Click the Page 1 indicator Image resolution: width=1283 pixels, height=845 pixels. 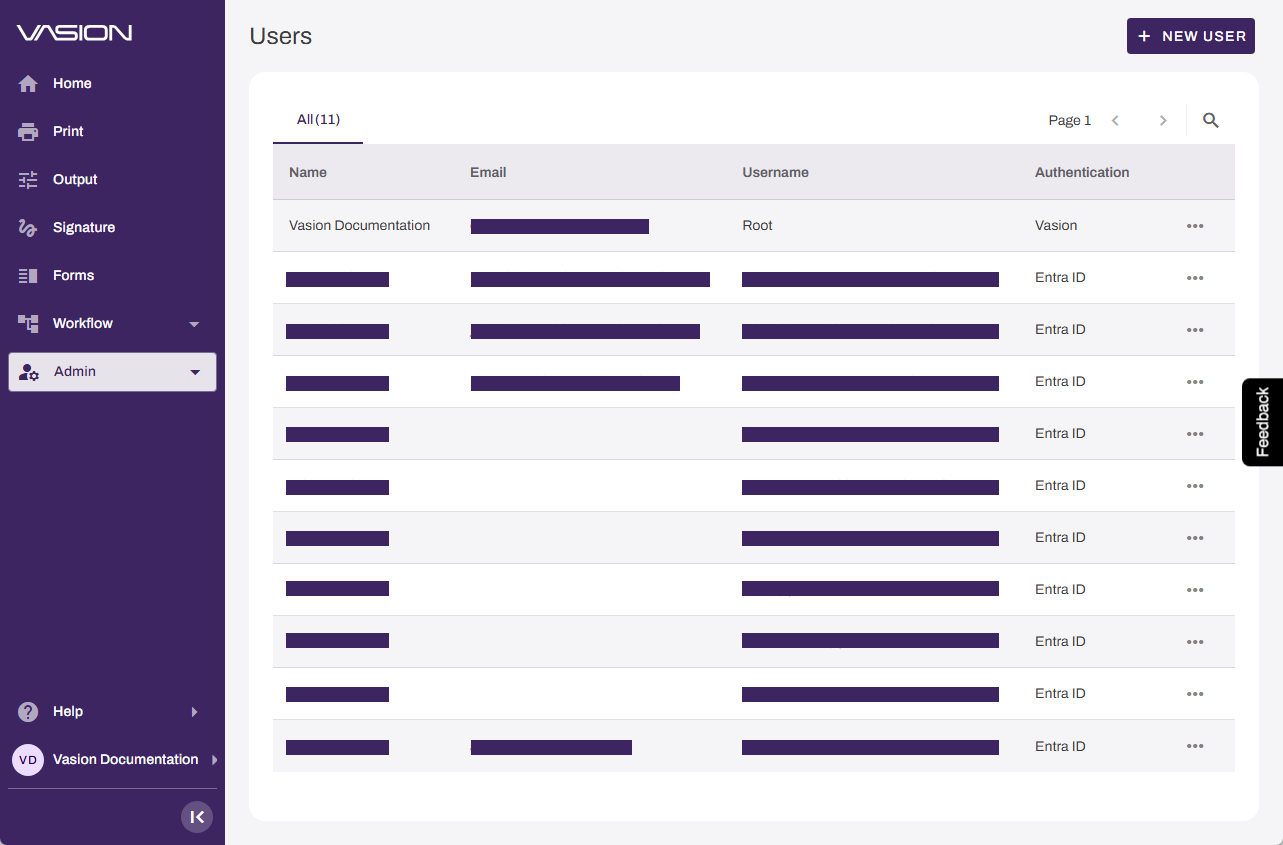(1070, 121)
